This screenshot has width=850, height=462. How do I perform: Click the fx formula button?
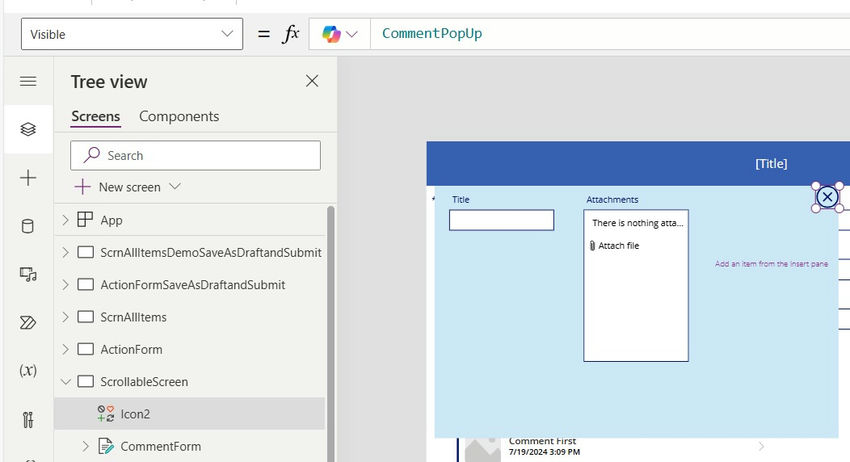291,34
